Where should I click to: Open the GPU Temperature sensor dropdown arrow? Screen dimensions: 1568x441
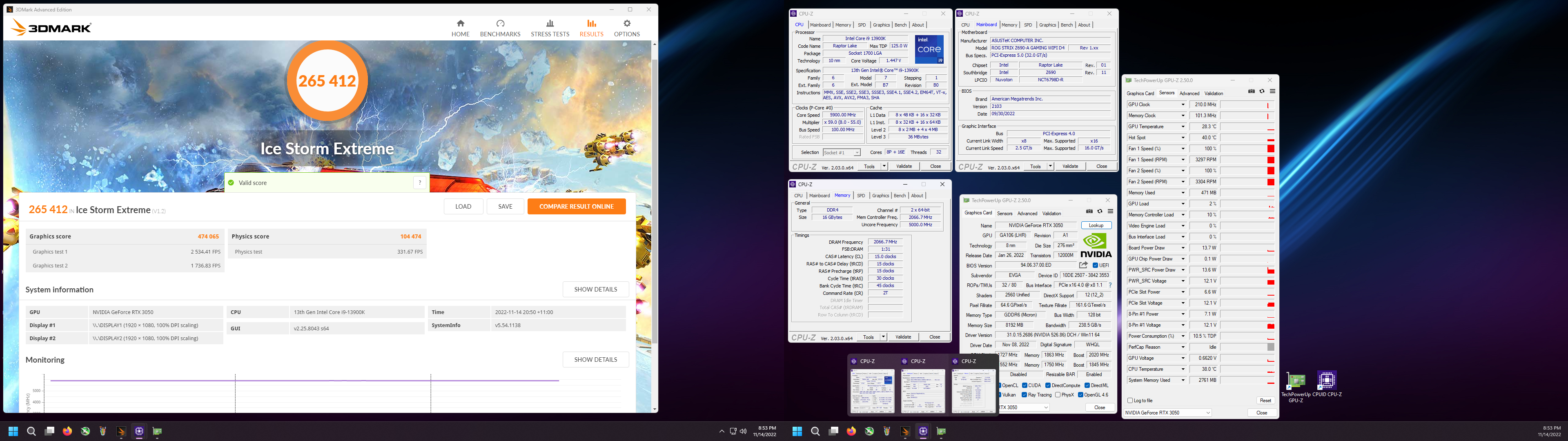coord(1183,127)
